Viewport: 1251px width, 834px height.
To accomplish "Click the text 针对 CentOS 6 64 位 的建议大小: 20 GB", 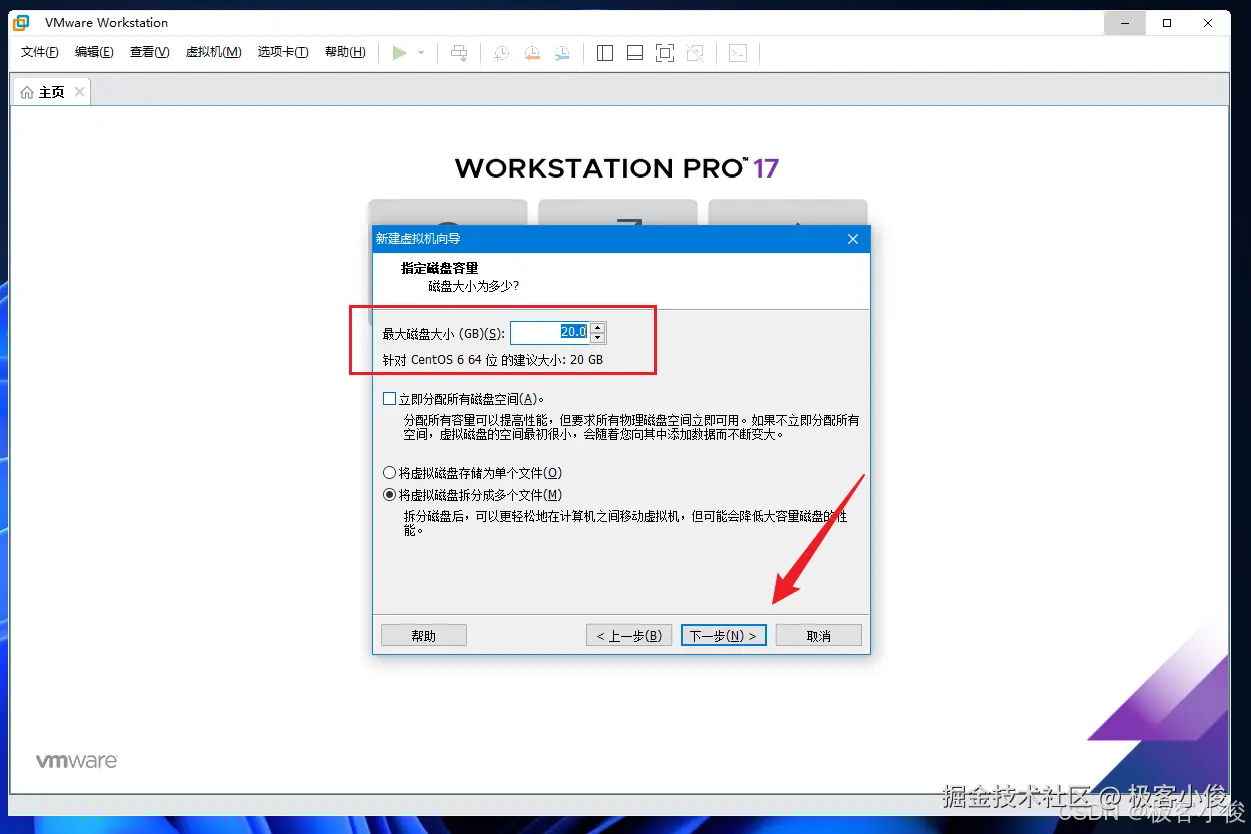I will click(x=493, y=360).
